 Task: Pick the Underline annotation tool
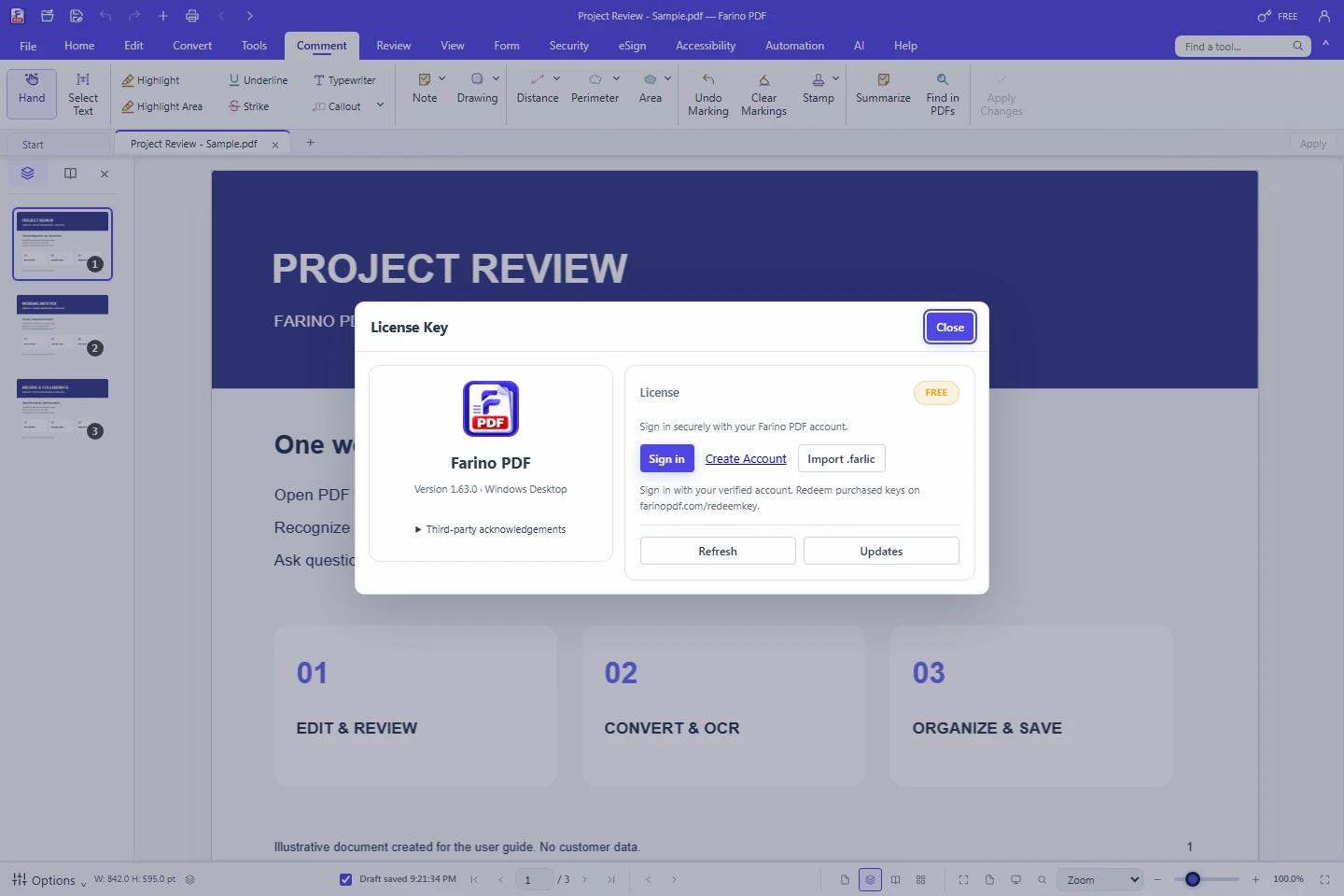pyautogui.click(x=259, y=80)
